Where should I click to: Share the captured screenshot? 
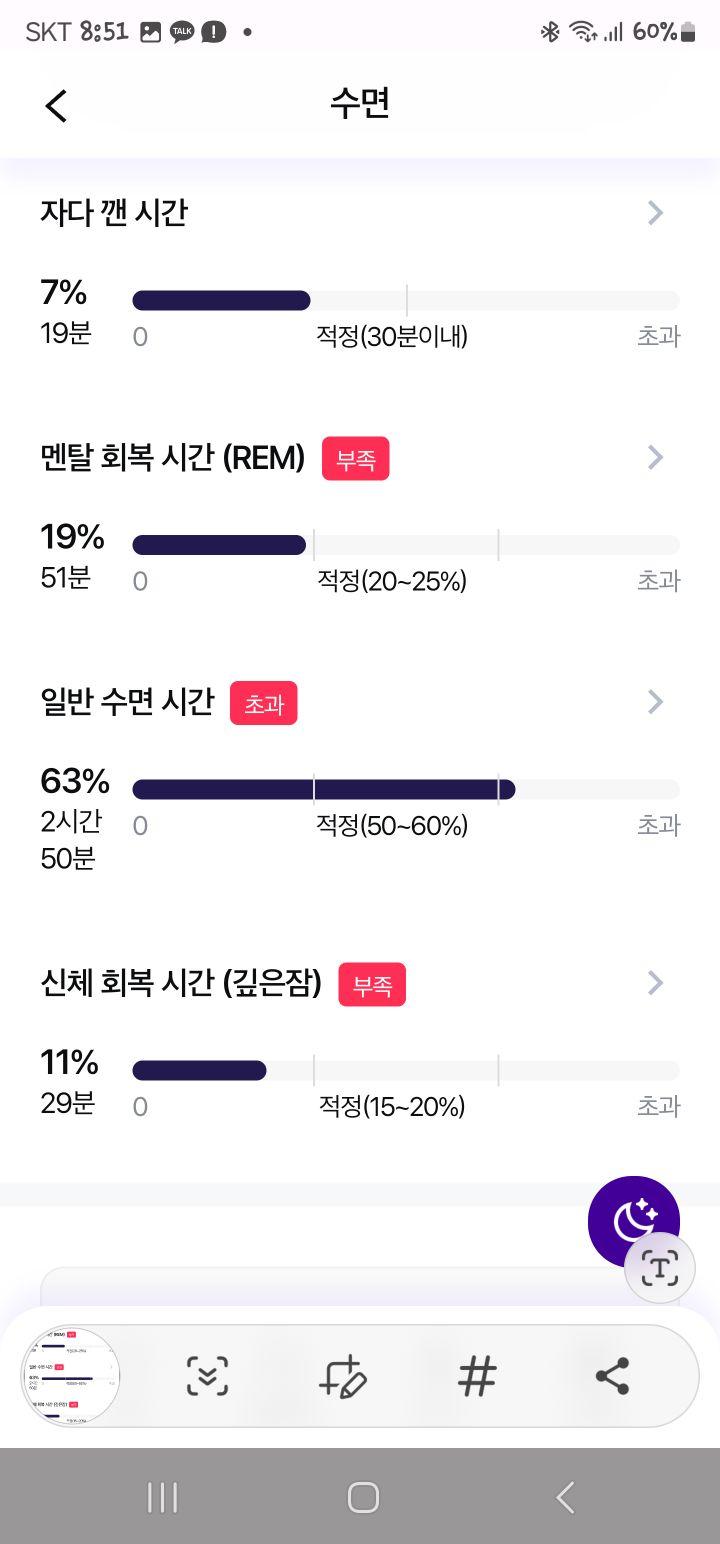[612, 1376]
